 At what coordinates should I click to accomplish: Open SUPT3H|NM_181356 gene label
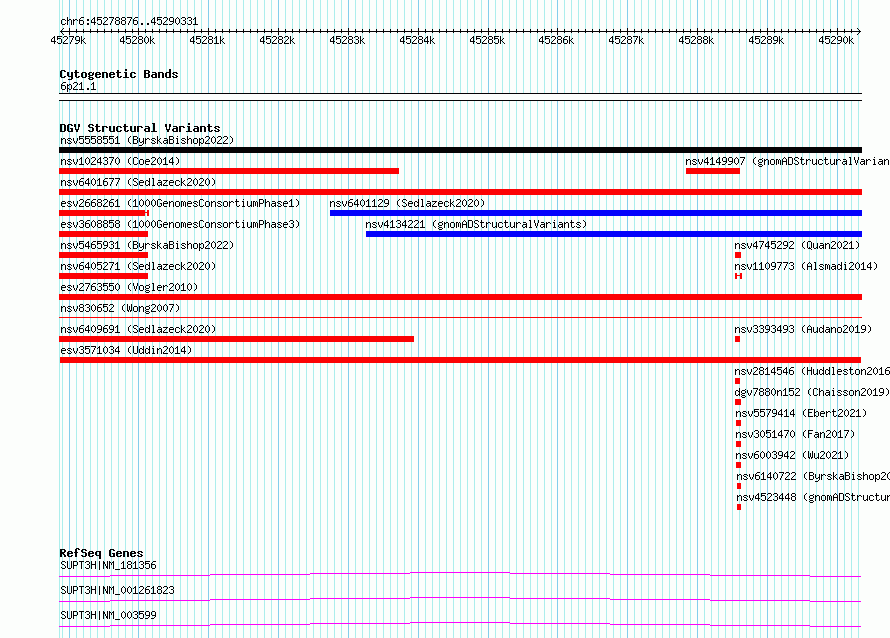pyautogui.click(x=108, y=565)
